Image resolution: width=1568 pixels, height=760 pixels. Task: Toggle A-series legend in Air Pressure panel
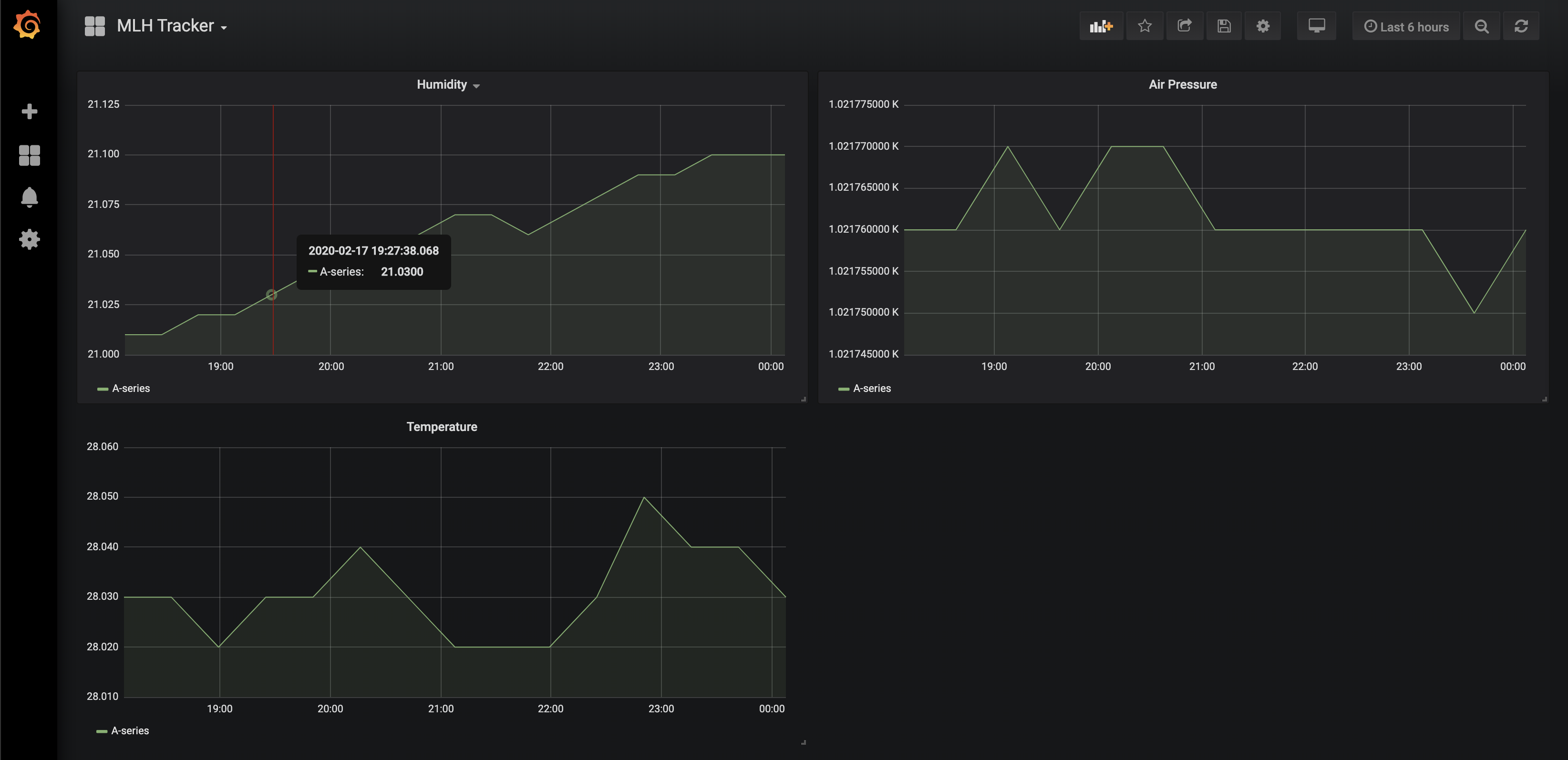[872, 388]
